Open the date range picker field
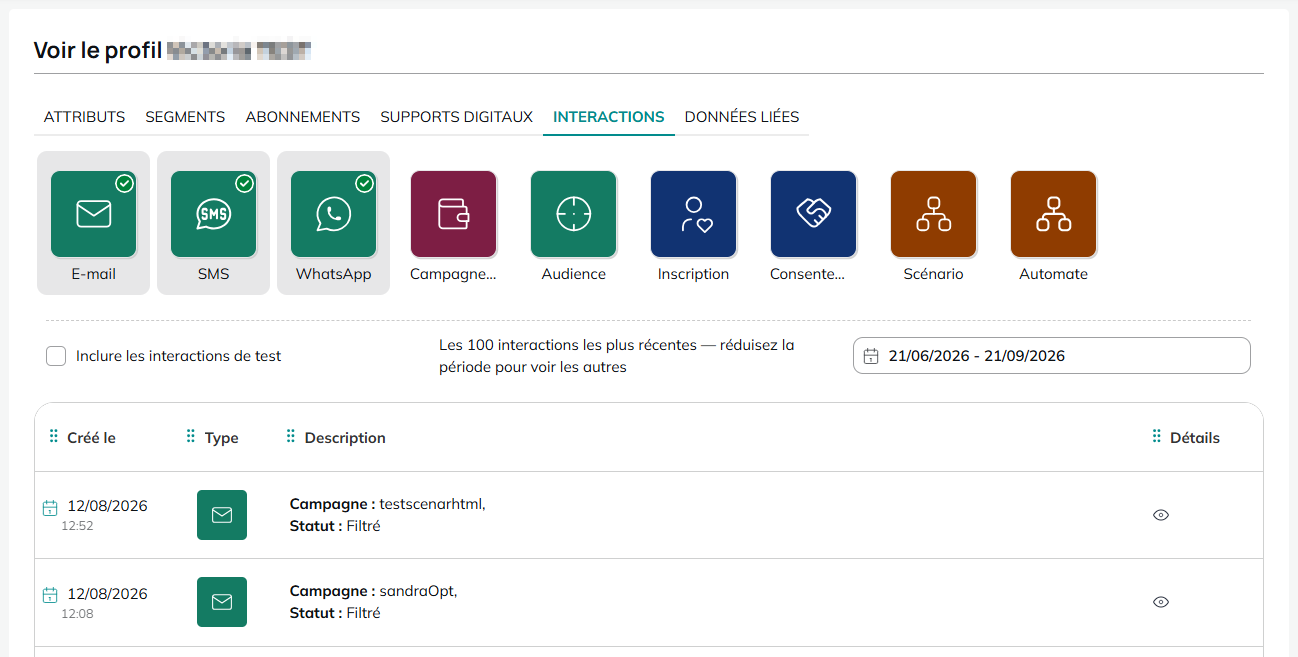Viewport: 1298px width, 657px height. click(1051, 356)
